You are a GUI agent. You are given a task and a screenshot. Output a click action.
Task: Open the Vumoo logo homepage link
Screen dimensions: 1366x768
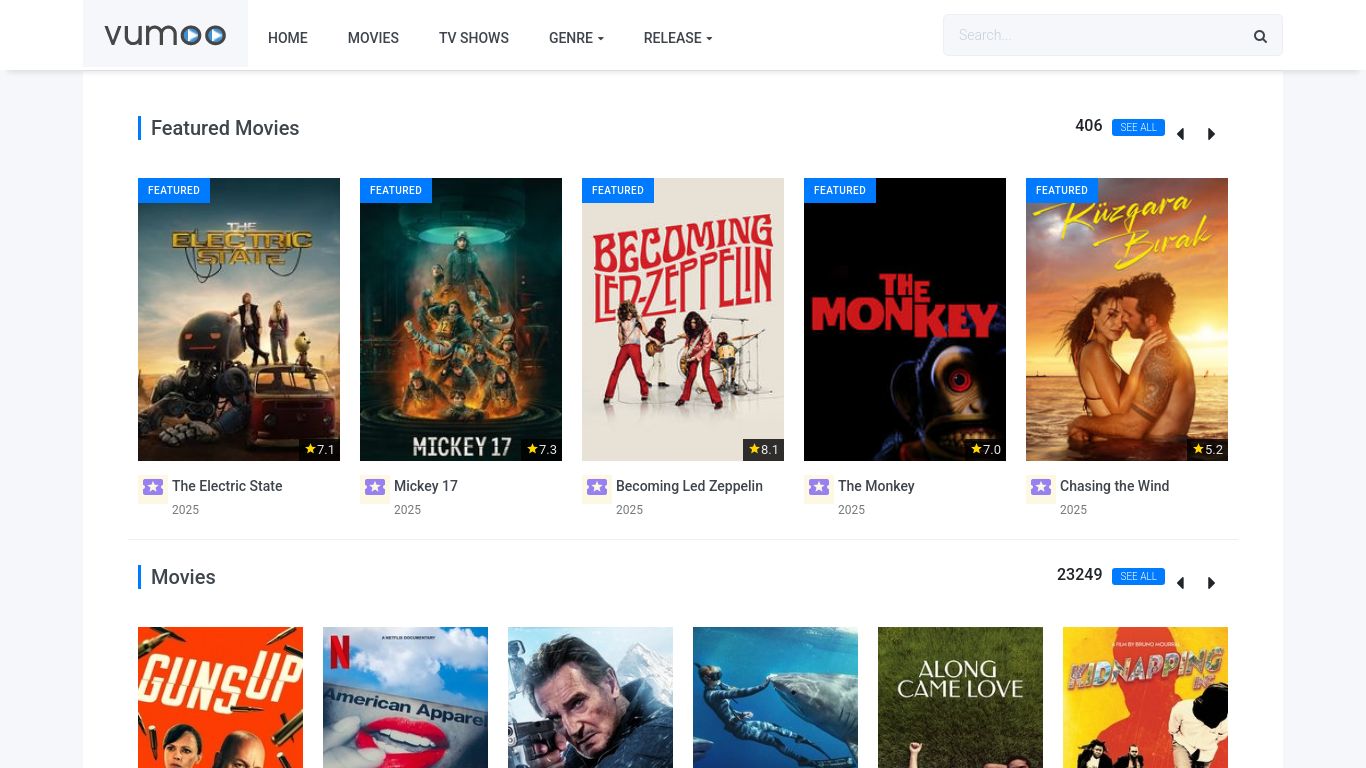click(x=165, y=35)
